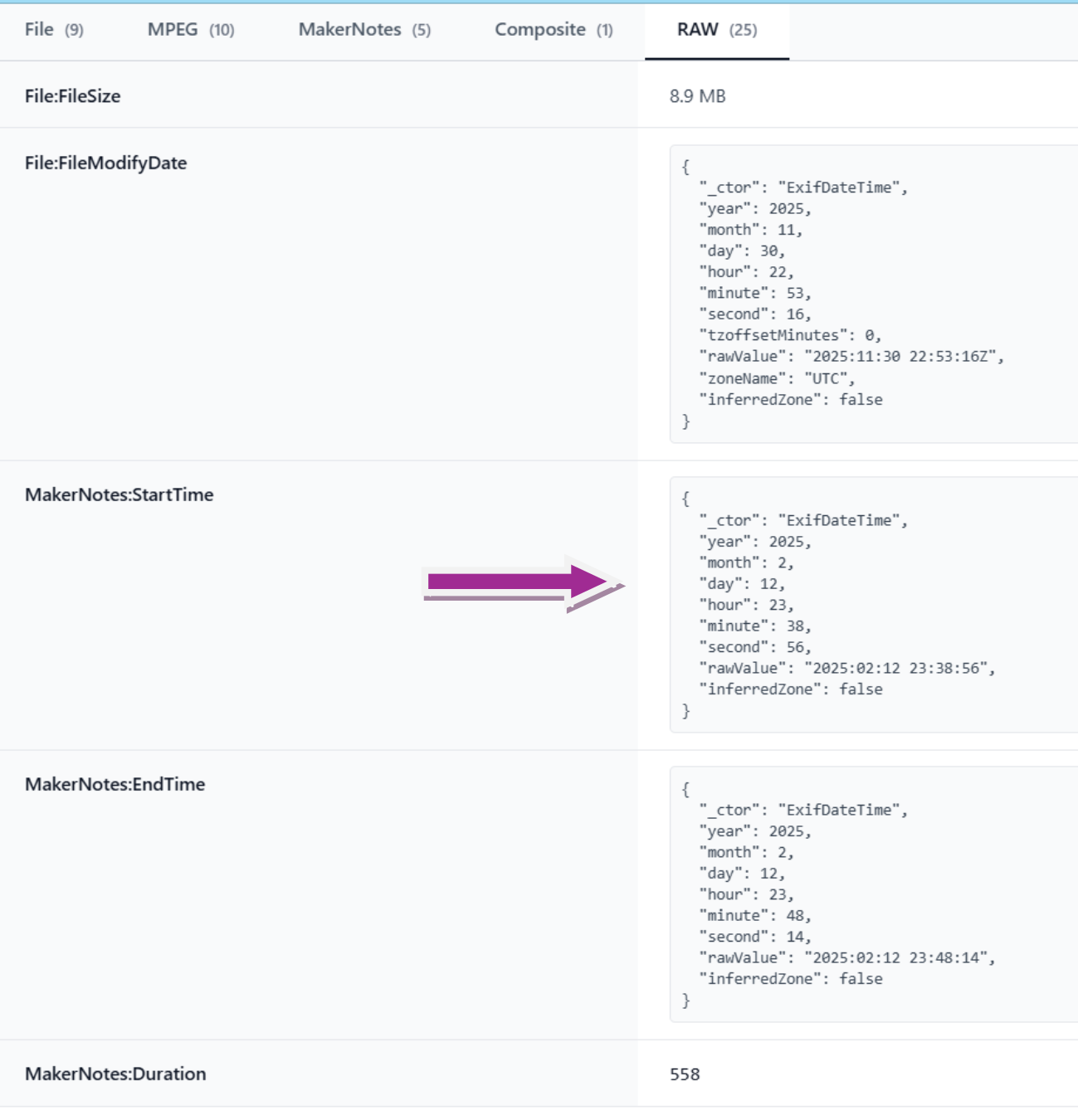1078x1120 pixels.
Task: Click the EndTime minute 48 line
Action: [x=754, y=915]
